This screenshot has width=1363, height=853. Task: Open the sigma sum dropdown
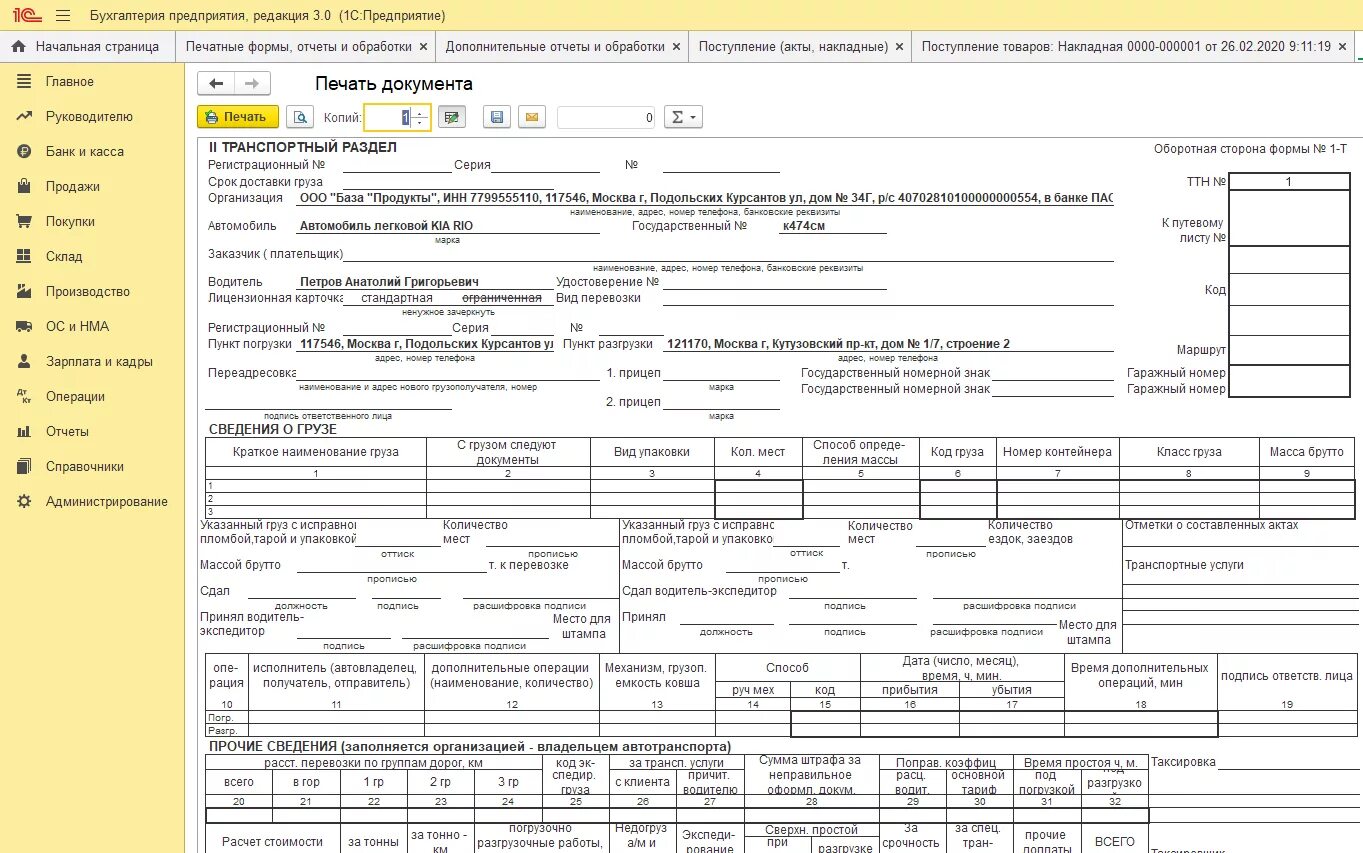(683, 117)
